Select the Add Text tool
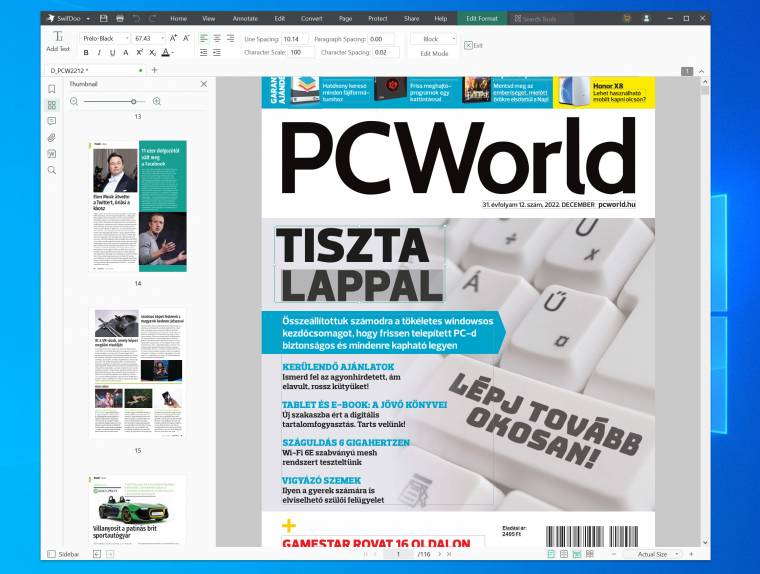This screenshot has height=574, width=760. click(58, 41)
